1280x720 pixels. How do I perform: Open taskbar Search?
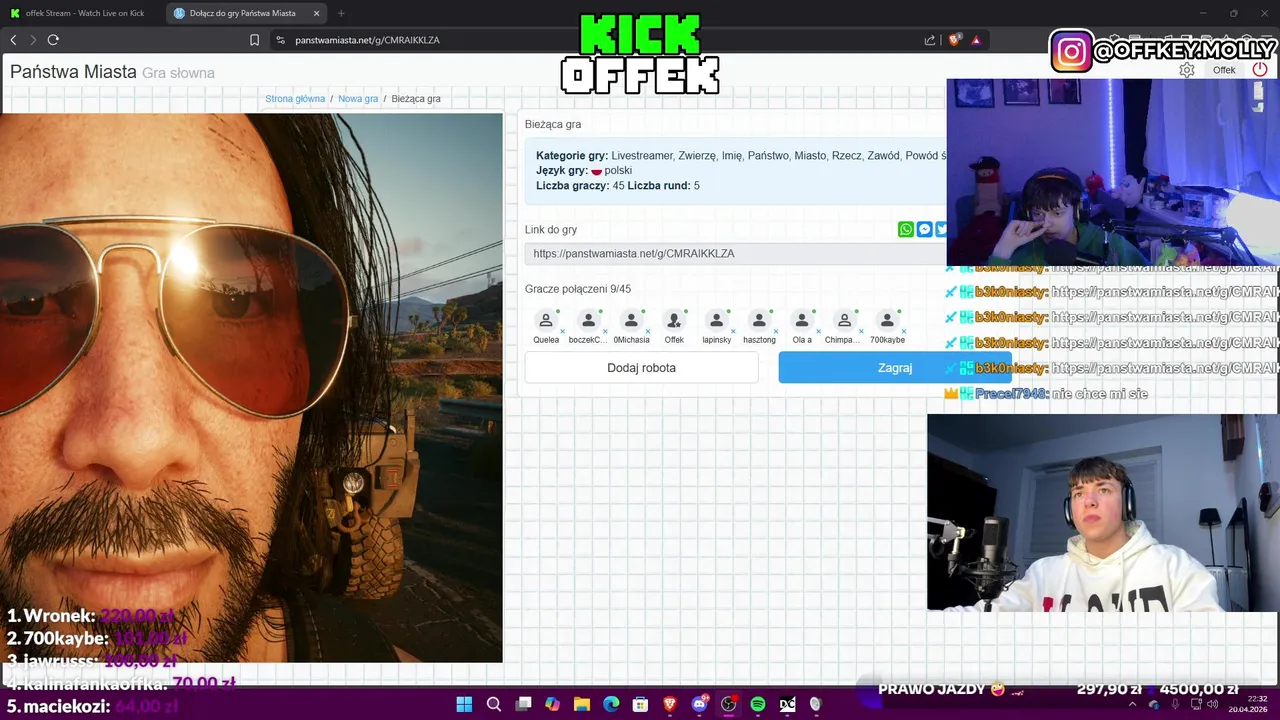tap(494, 704)
